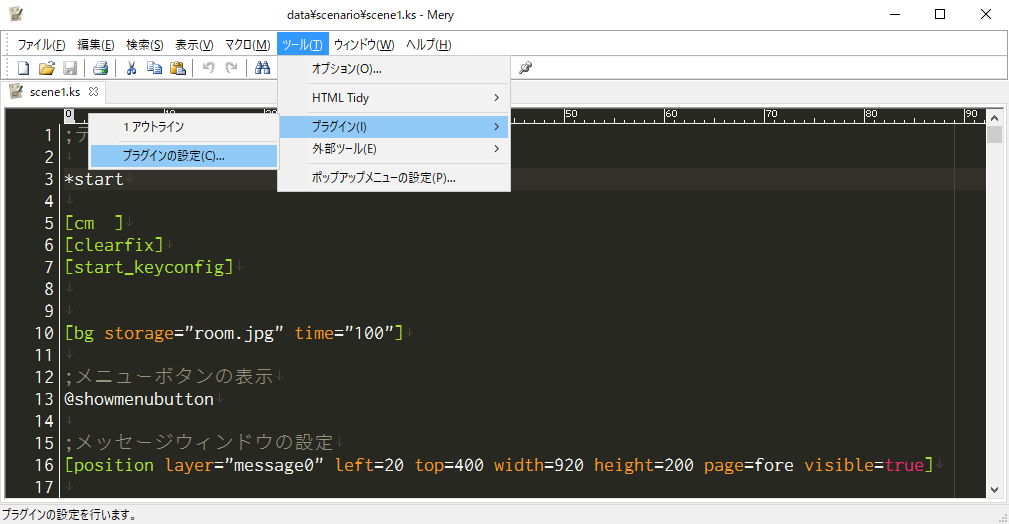Viewport: 1009px width, 524px height.
Task: Expand the プラグイン(I) submenu
Action: point(394,127)
